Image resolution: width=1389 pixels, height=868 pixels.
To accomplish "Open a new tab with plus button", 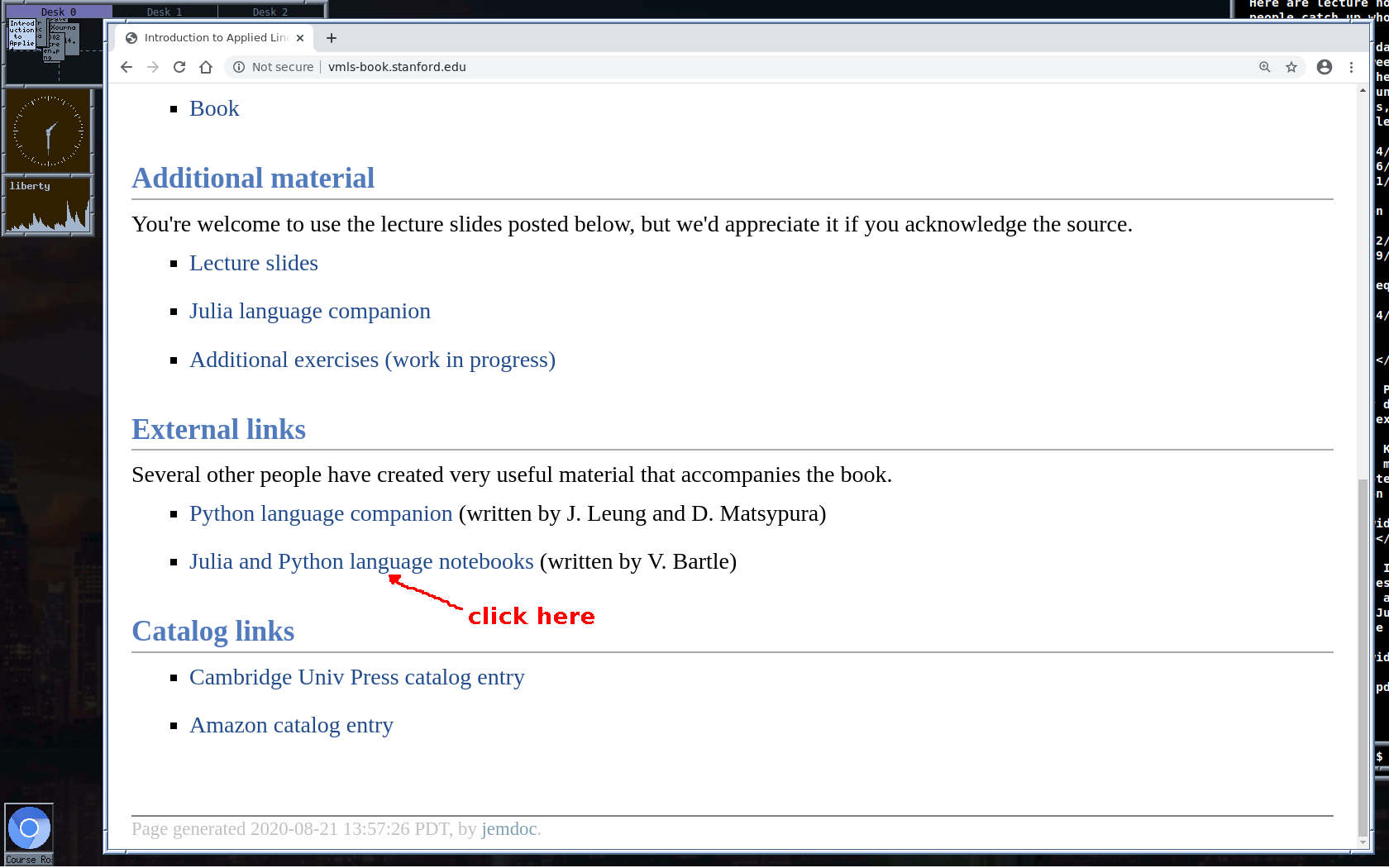I will pos(332,38).
